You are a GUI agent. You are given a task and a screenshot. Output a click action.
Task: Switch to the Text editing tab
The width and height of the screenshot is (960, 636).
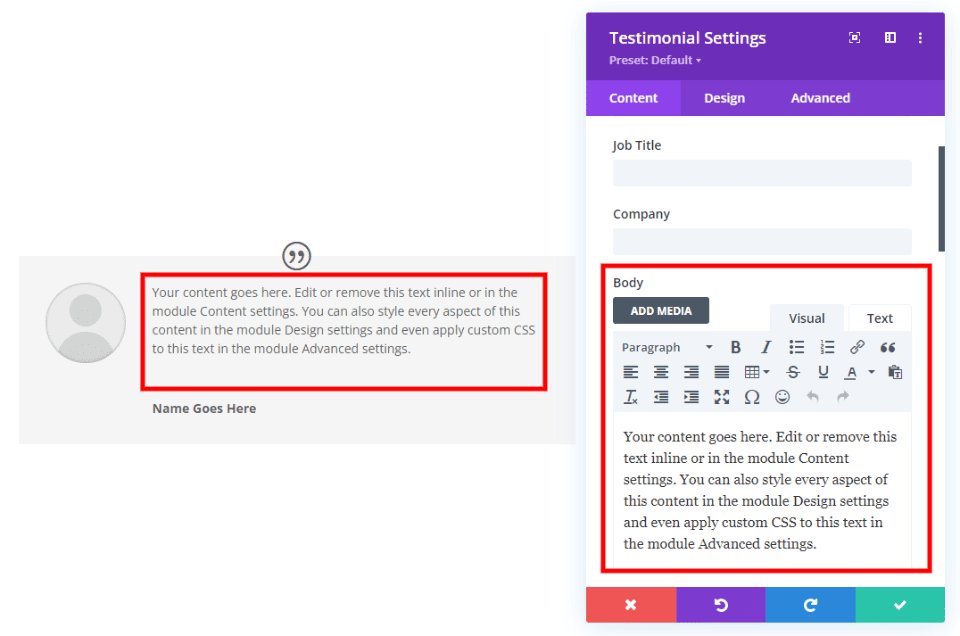click(x=879, y=317)
